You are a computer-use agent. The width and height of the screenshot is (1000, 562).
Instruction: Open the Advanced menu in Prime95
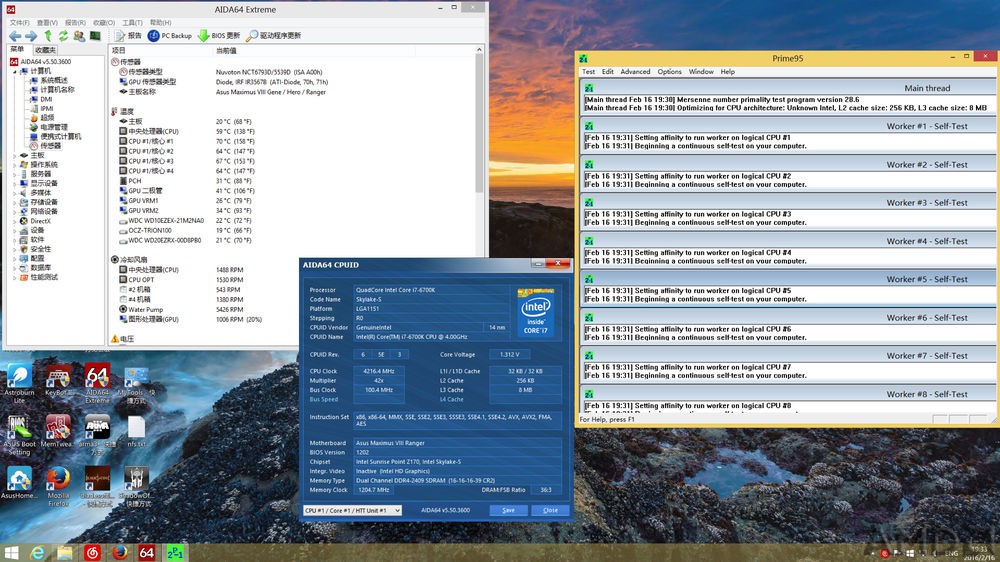click(x=635, y=72)
